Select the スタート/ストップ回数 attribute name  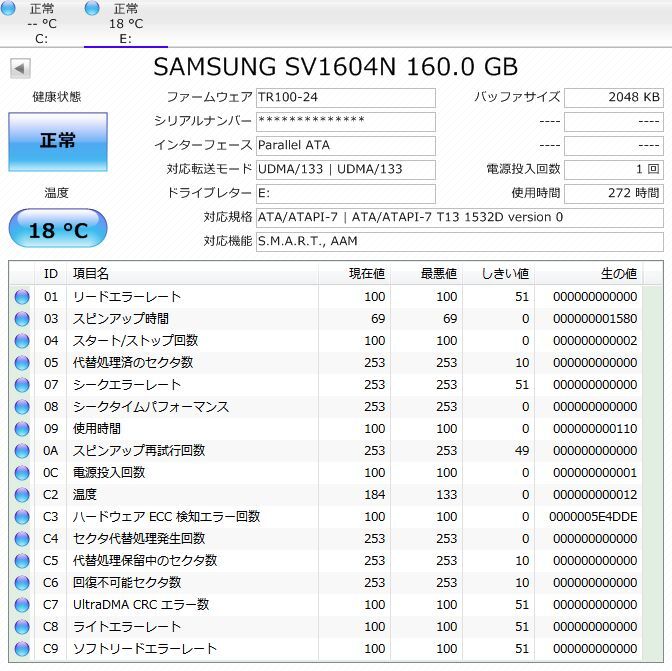coord(135,341)
